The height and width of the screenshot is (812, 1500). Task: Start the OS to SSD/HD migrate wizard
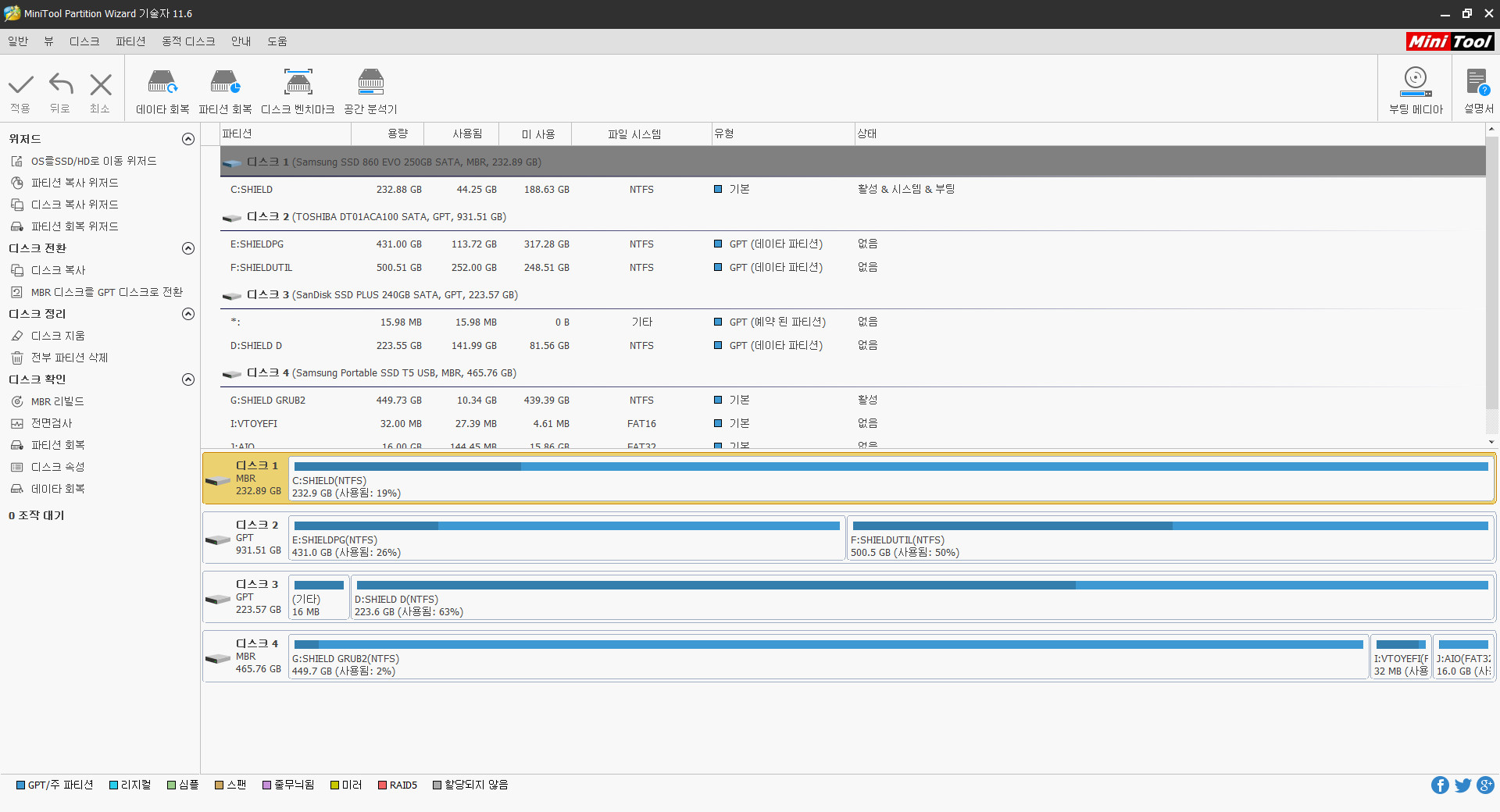pos(94,161)
